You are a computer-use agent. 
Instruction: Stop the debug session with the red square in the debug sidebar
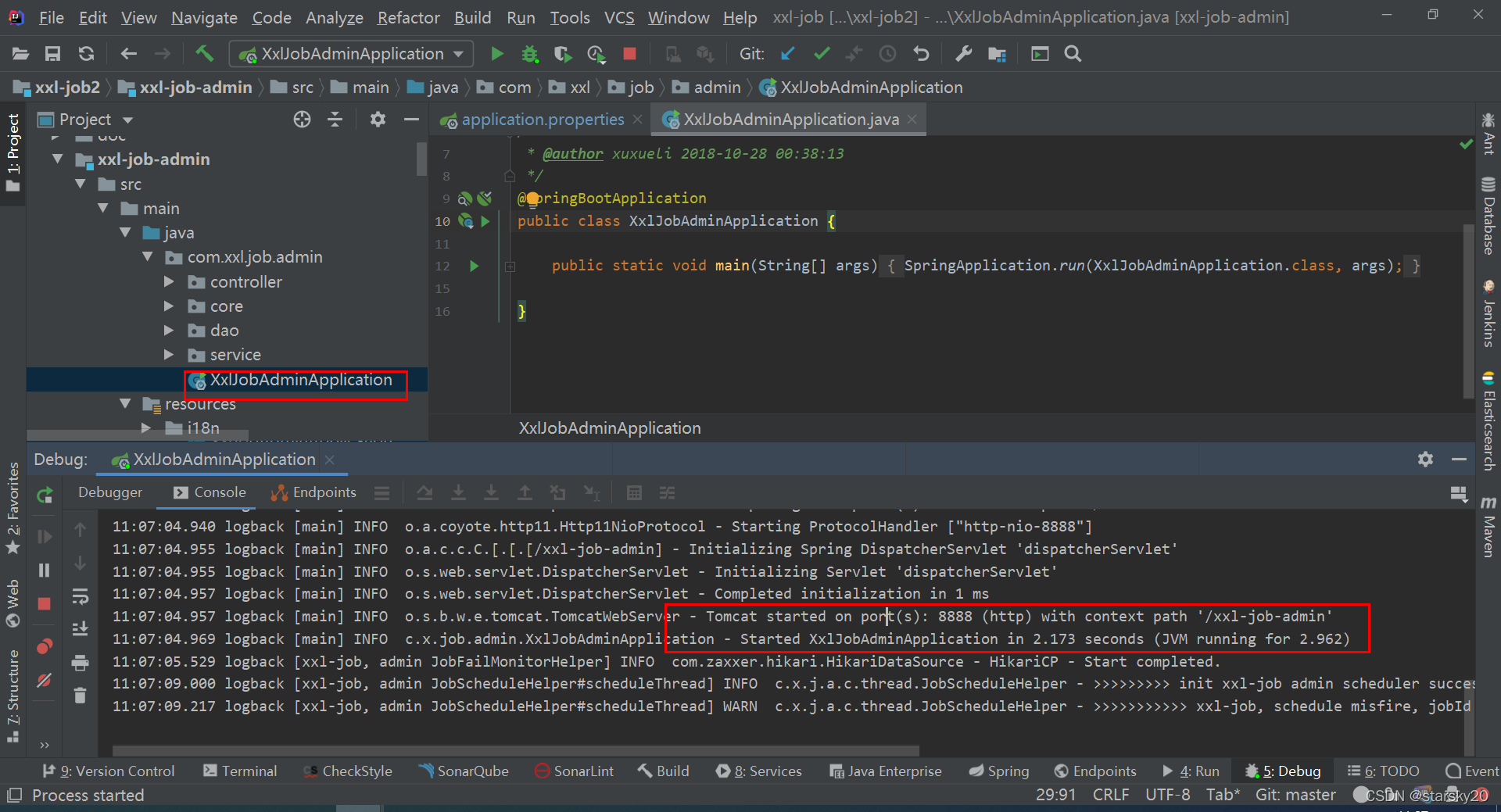click(x=45, y=604)
